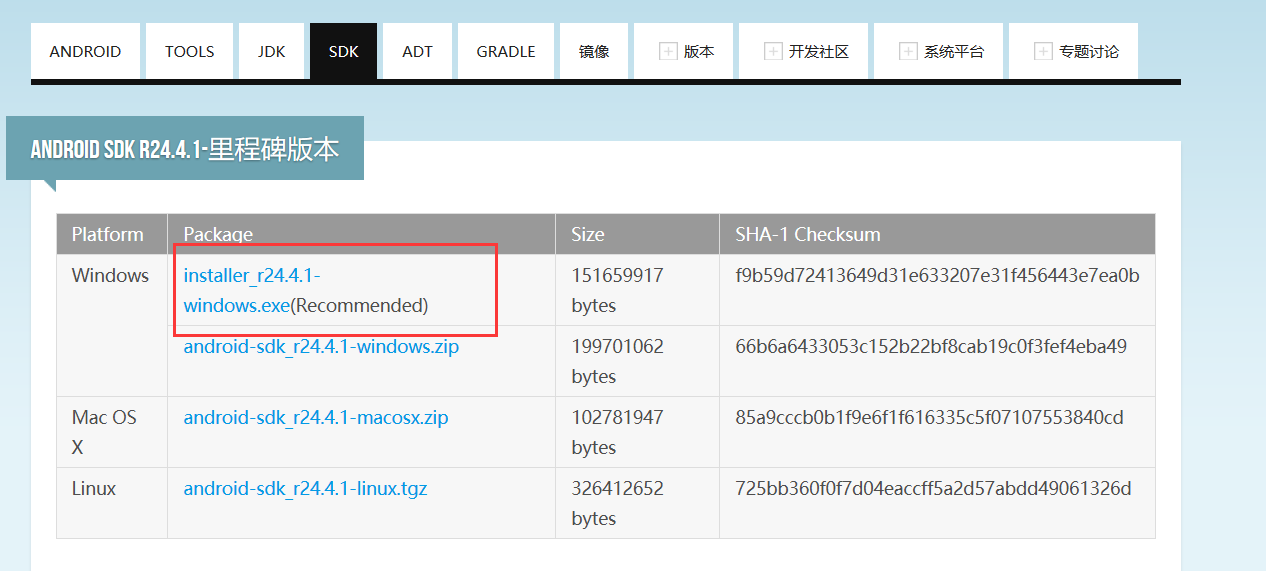Click checksum starting with 85a9cccb
Screen dimensions: 1266x571
929,417
